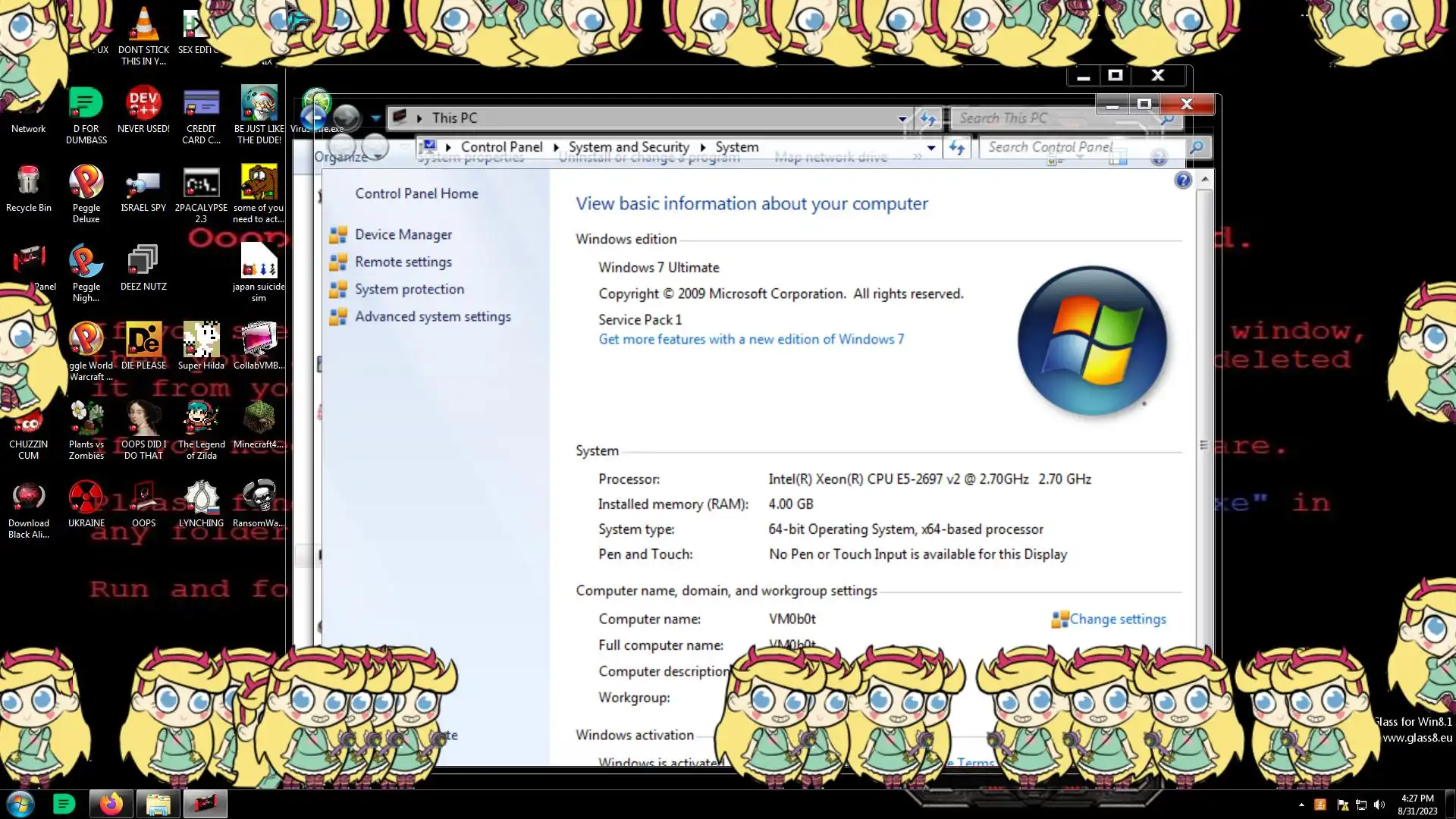Click the System window scrollbar up arrow

tap(1204, 180)
